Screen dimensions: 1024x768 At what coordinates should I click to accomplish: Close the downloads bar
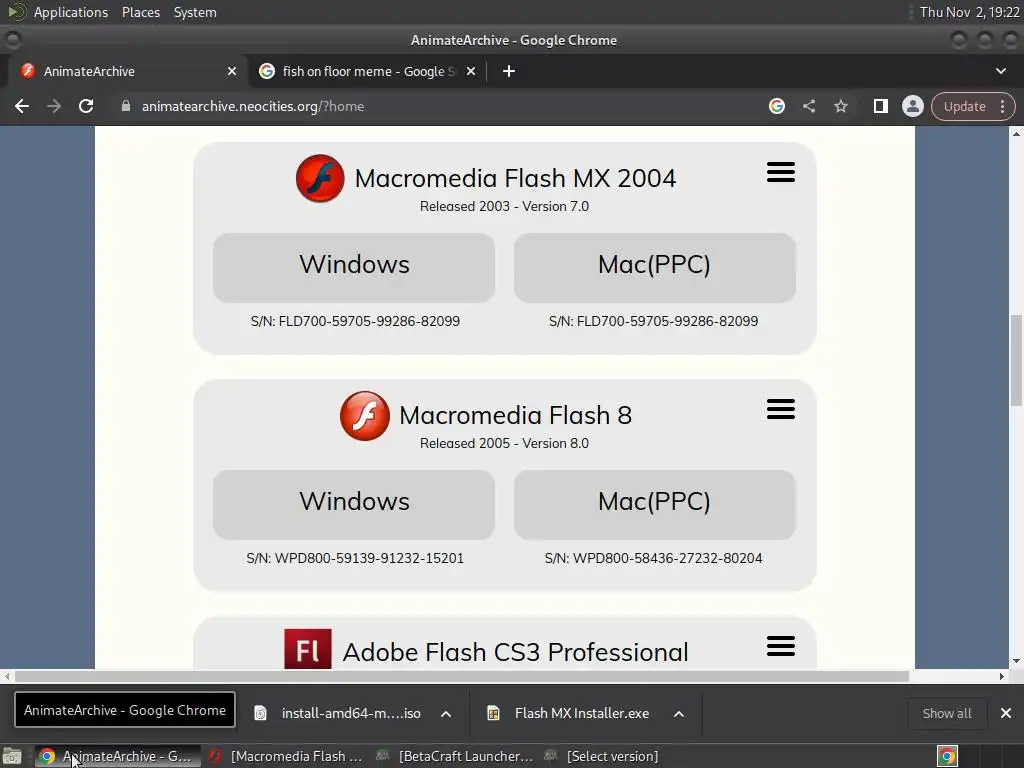(x=1006, y=713)
